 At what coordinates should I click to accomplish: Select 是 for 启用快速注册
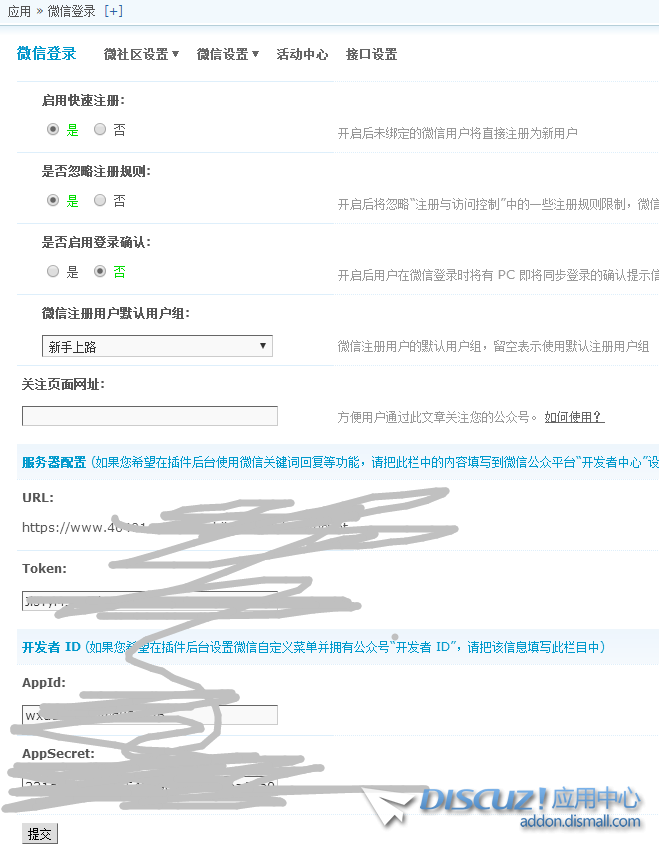[54, 129]
